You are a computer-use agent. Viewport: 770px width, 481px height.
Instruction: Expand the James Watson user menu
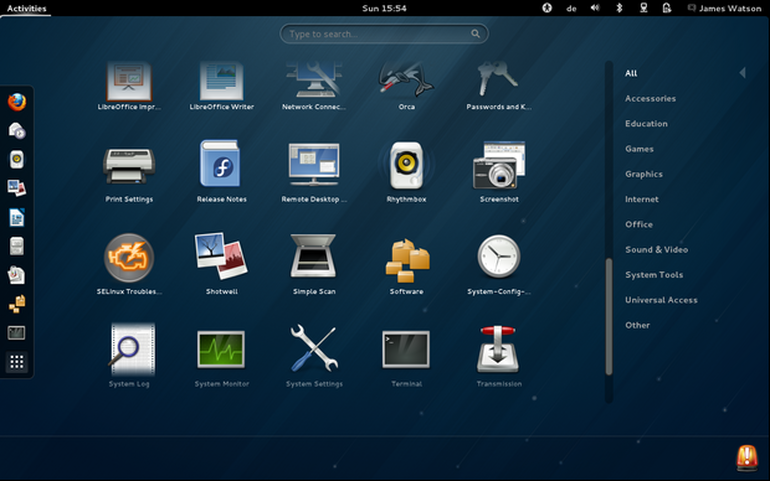click(x=724, y=8)
